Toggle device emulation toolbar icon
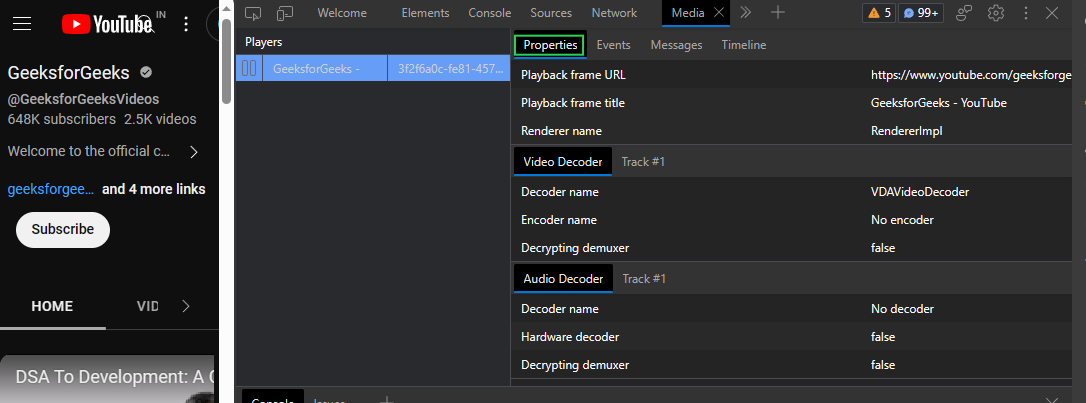Image resolution: width=1086 pixels, height=403 pixels. [x=285, y=12]
